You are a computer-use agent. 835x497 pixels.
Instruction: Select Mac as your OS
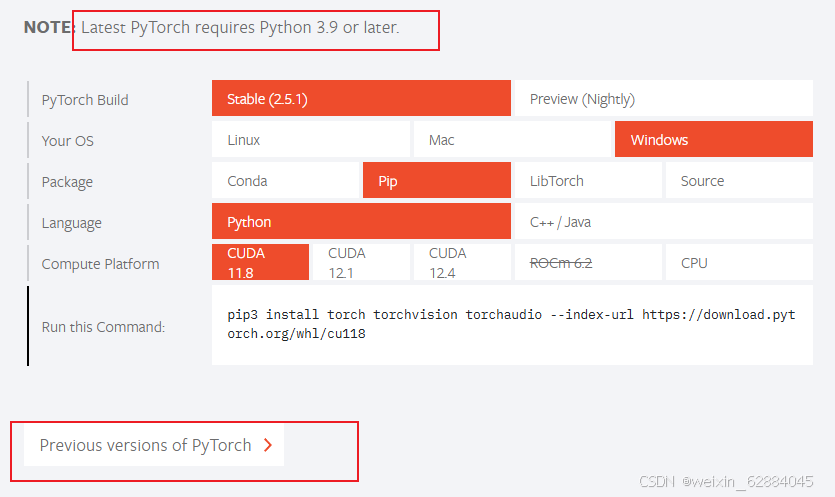[512, 140]
